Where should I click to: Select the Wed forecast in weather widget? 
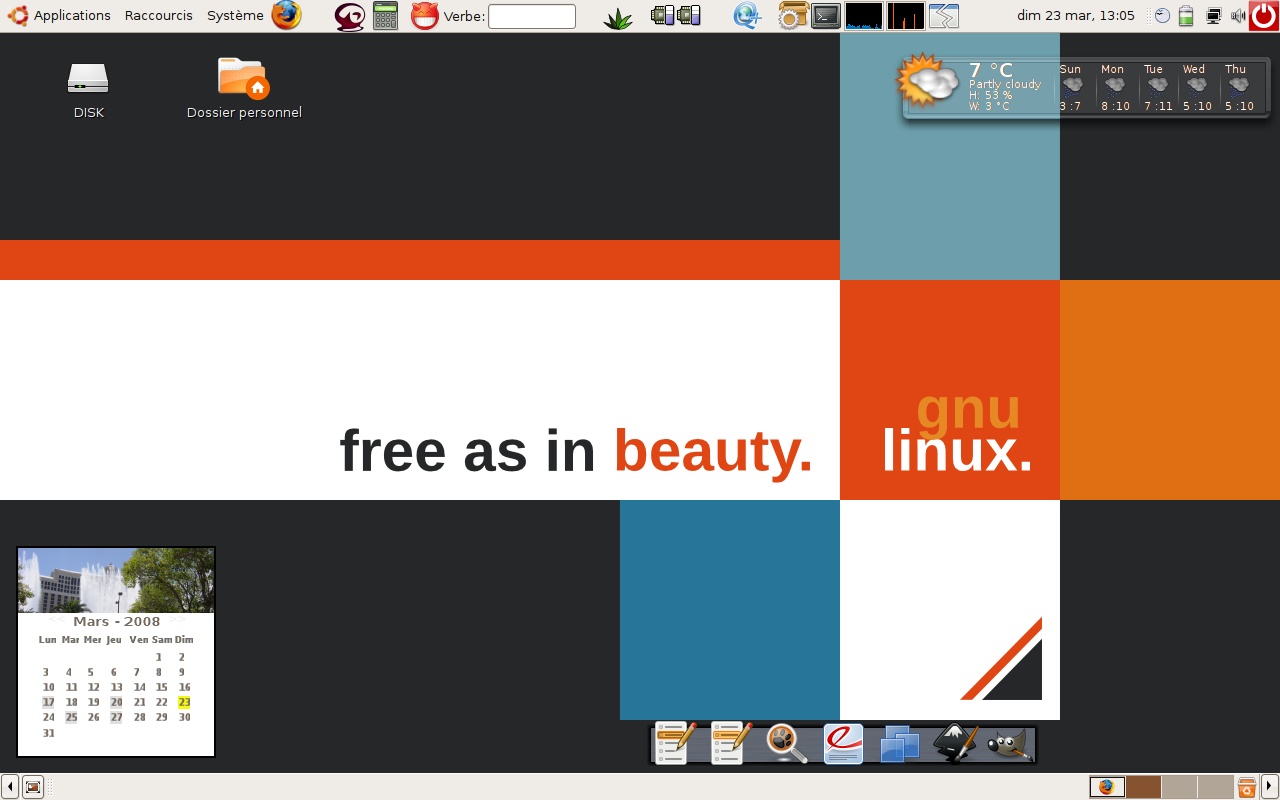pos(1196,87)
